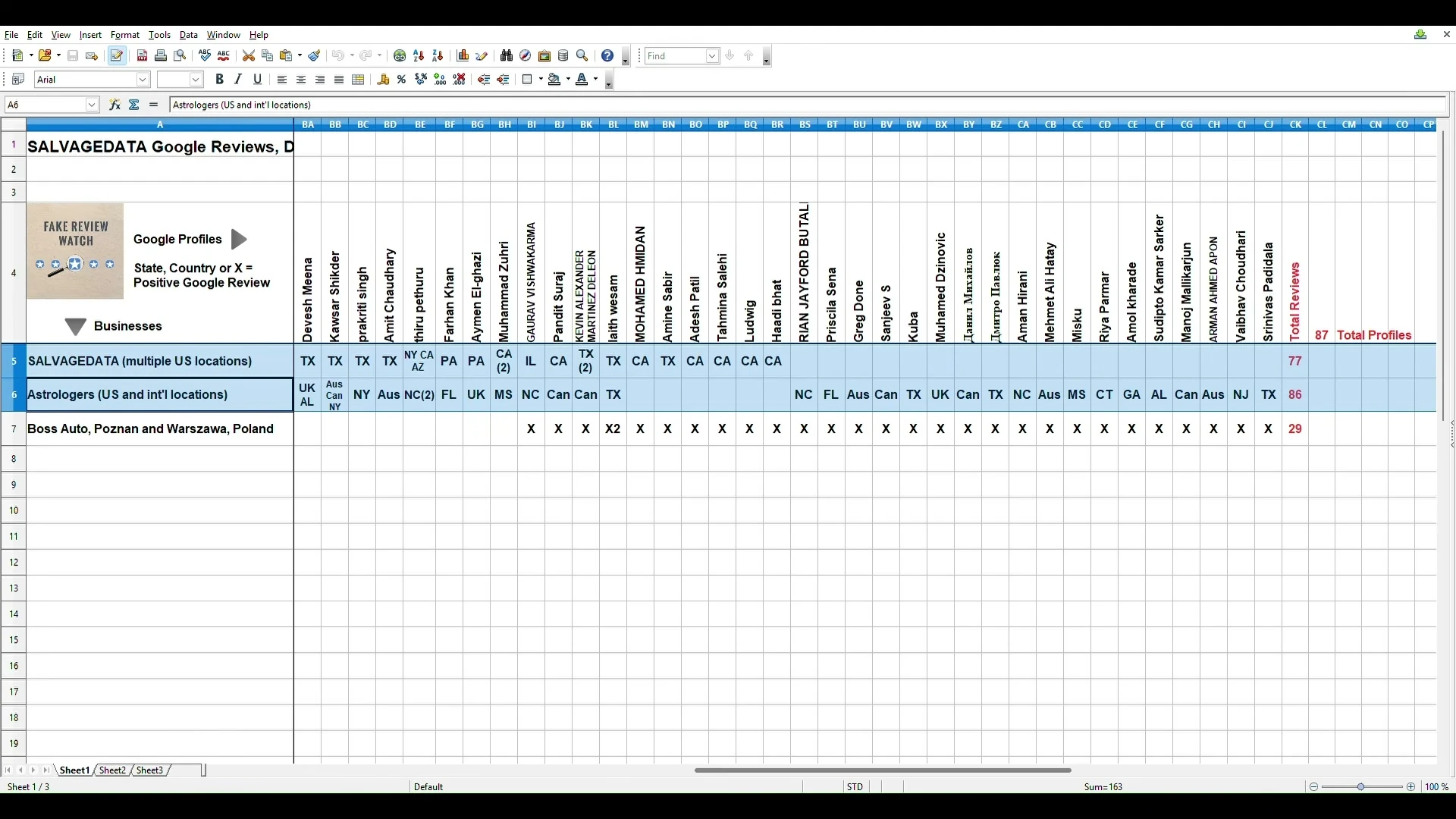The width and height of the screenshot is (1456, 819).
Task: Sort ascending
Action: (419, 56)
